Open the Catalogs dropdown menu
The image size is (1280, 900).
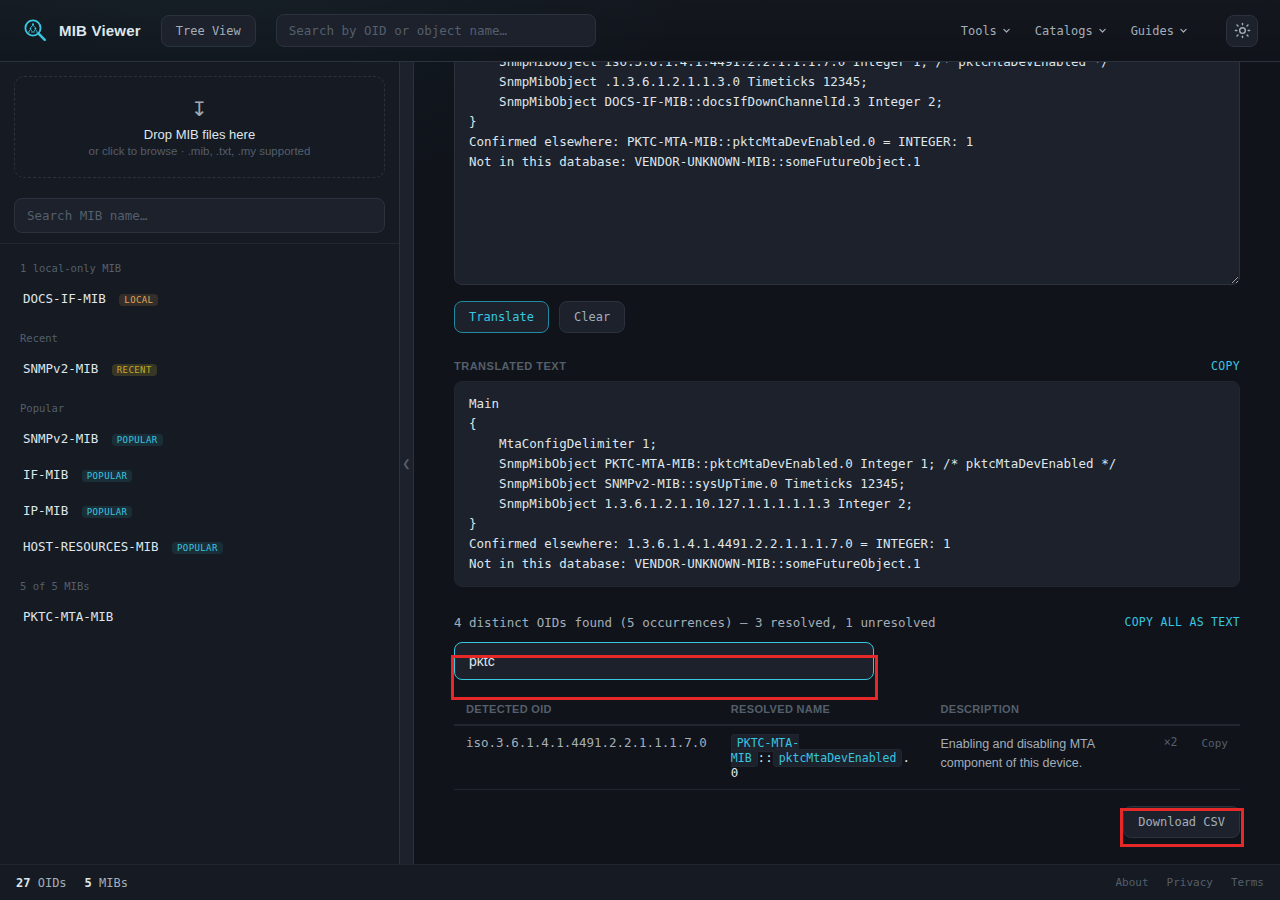[1070, 31]
